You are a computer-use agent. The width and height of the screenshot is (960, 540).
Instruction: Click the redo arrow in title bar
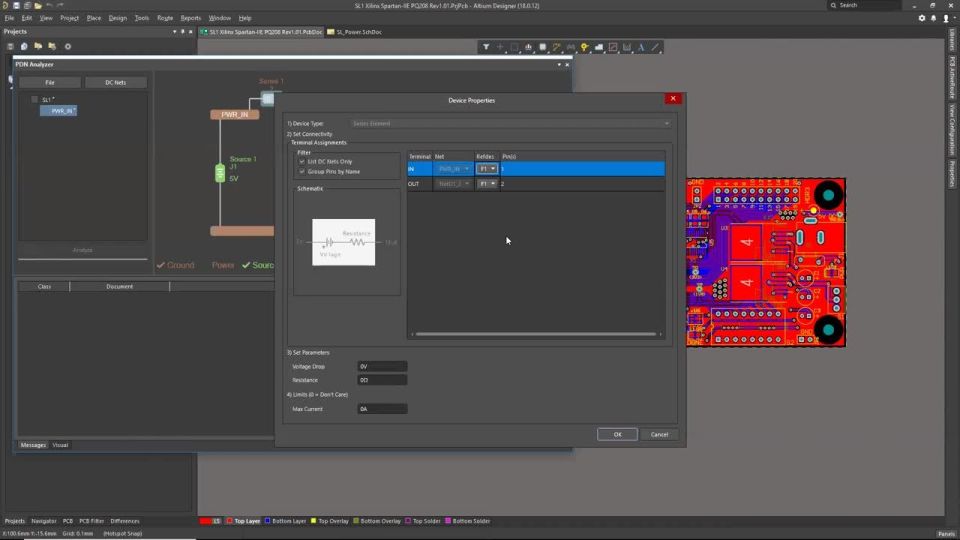[60, 6]
